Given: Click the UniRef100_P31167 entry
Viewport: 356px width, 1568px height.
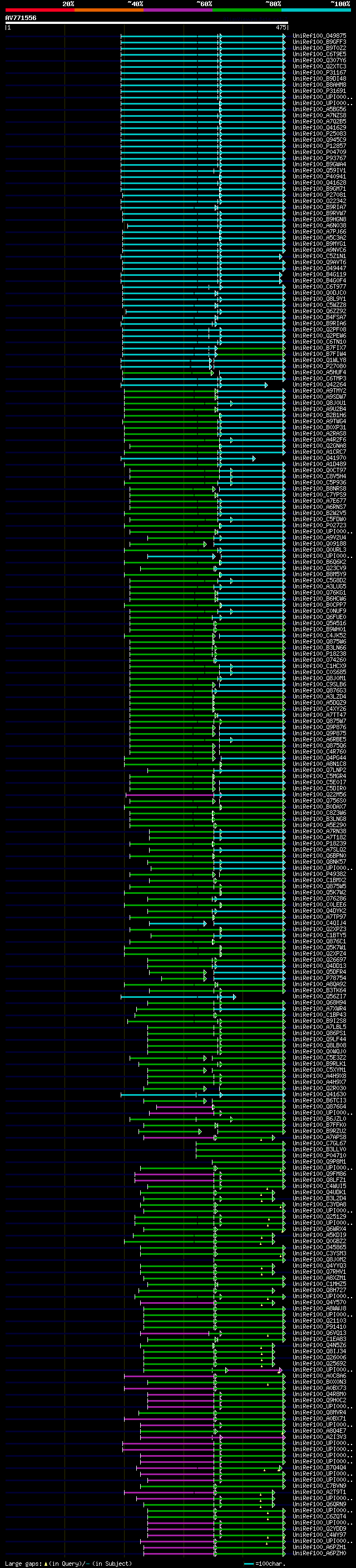Looking at the screenshot, I should pyautogui.click(x=319, y=72).
